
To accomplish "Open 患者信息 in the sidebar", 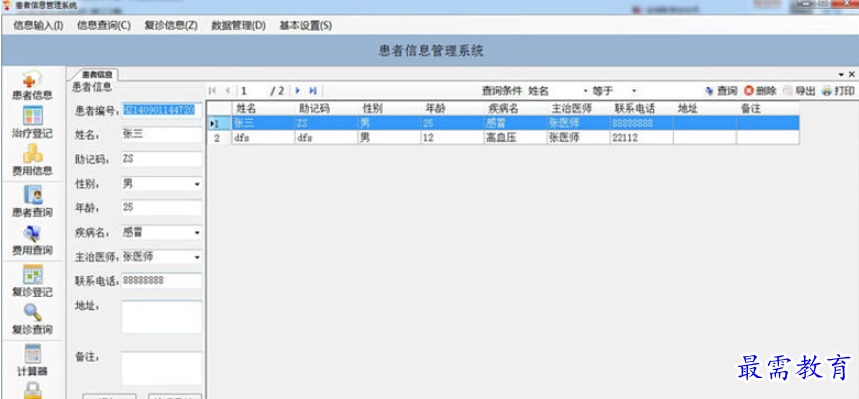I will [32, 86].
